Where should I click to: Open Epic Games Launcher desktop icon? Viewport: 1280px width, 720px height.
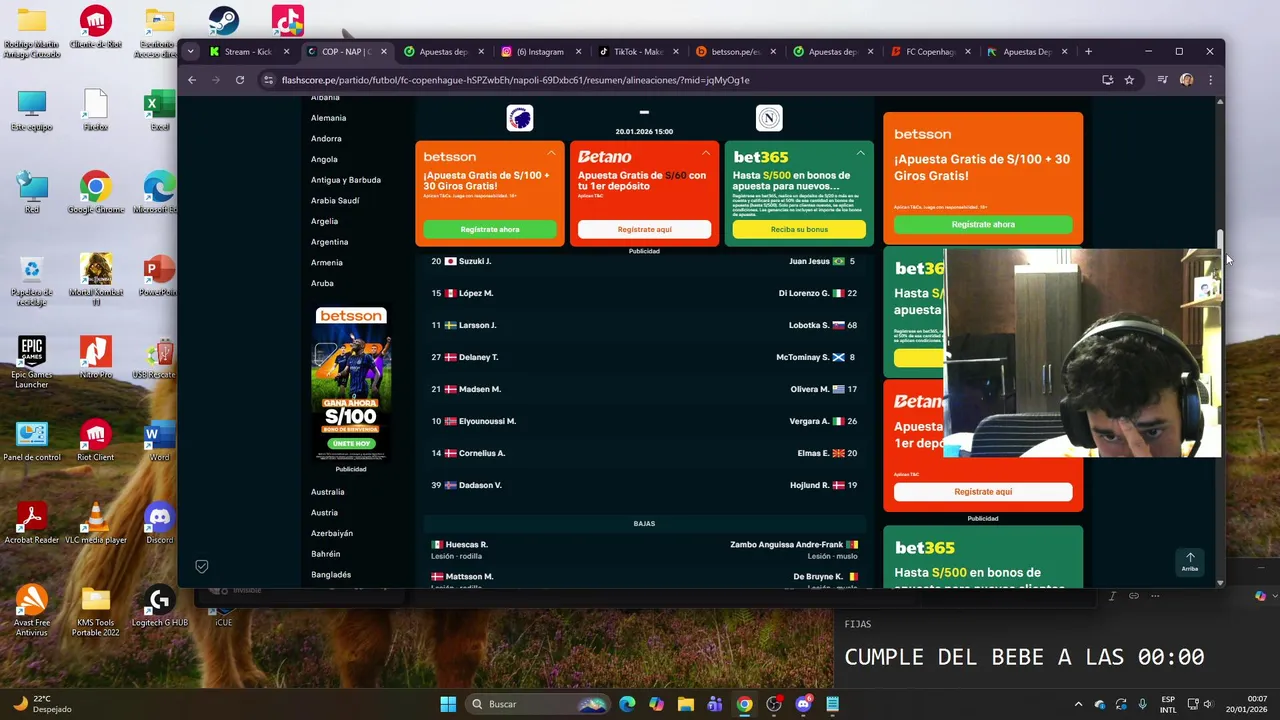(32, 363)
